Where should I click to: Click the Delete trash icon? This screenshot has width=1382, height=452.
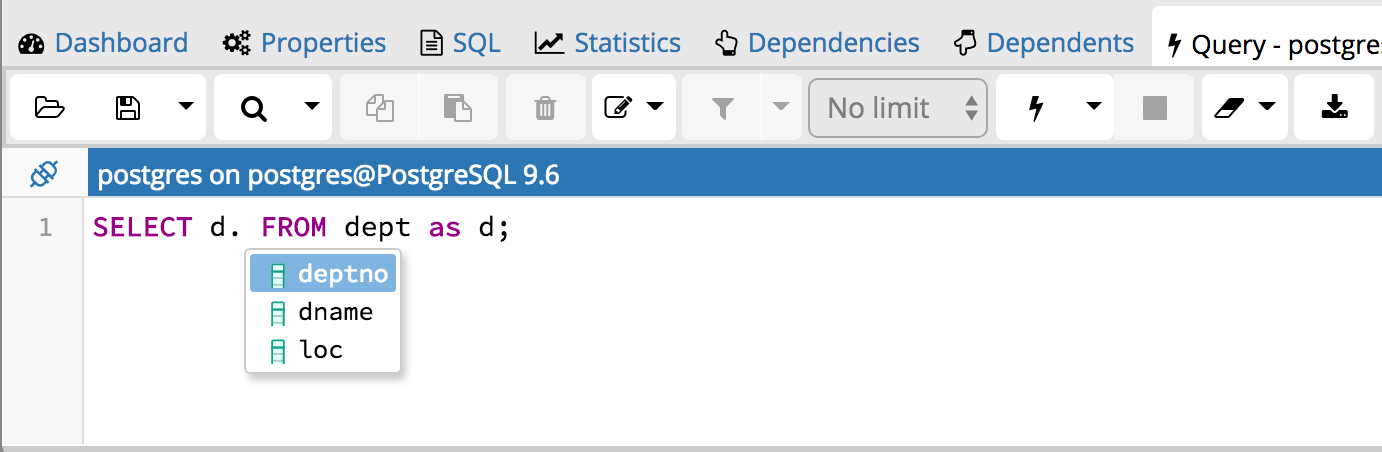tap(545, 107)
